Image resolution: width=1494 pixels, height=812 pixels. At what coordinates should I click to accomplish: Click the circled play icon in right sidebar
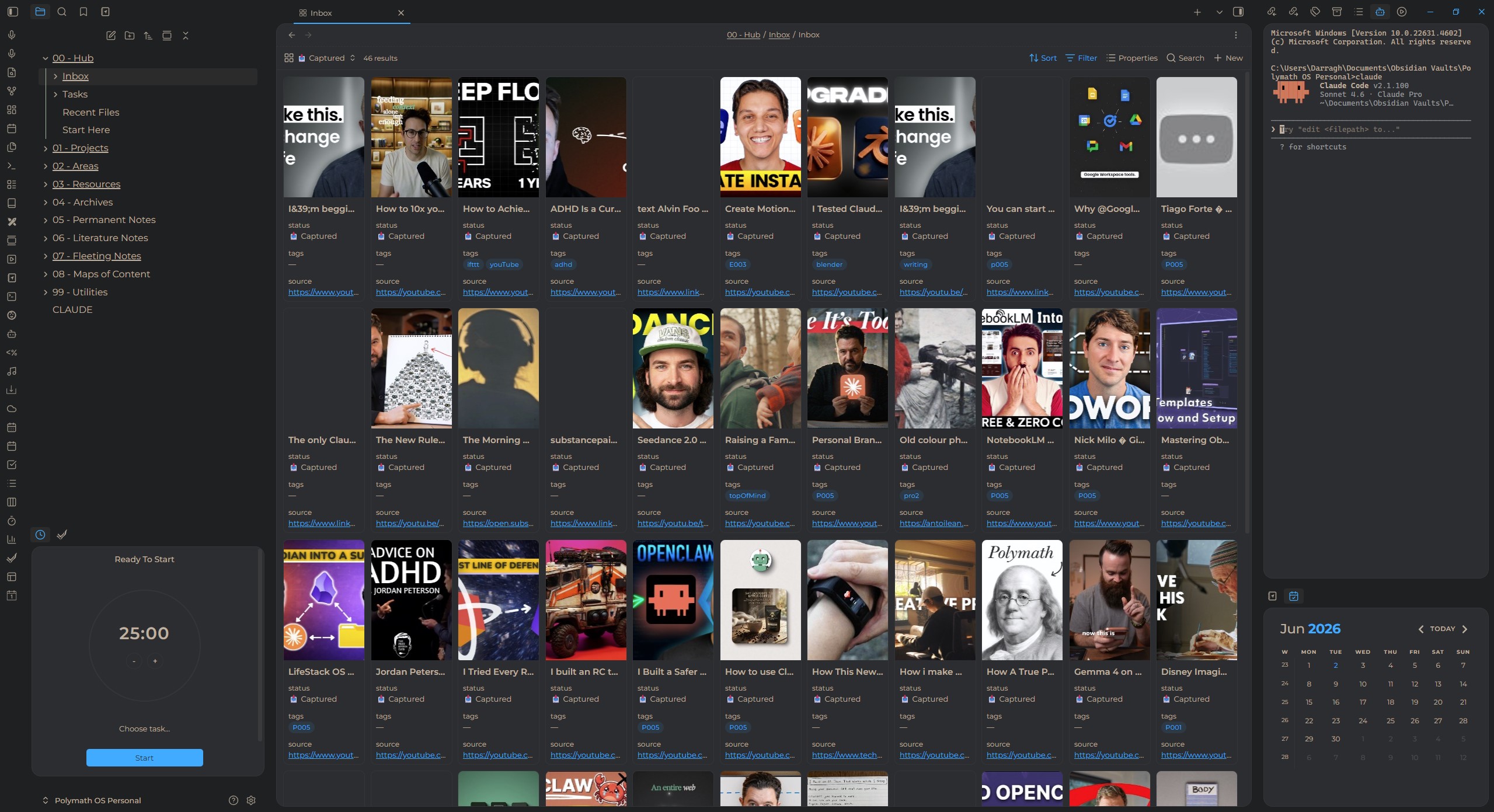(x=1402, y=12)
